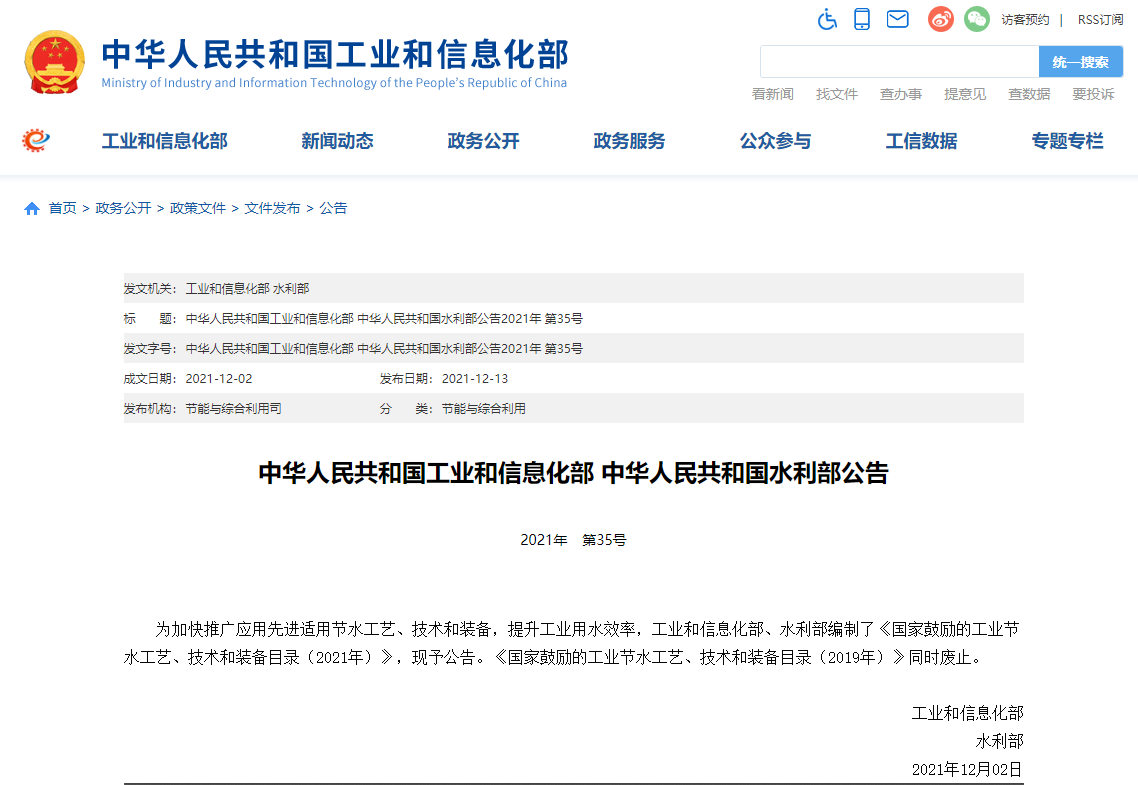
Task: Click 文件发布 breadcrumb link
Action: 272,209
